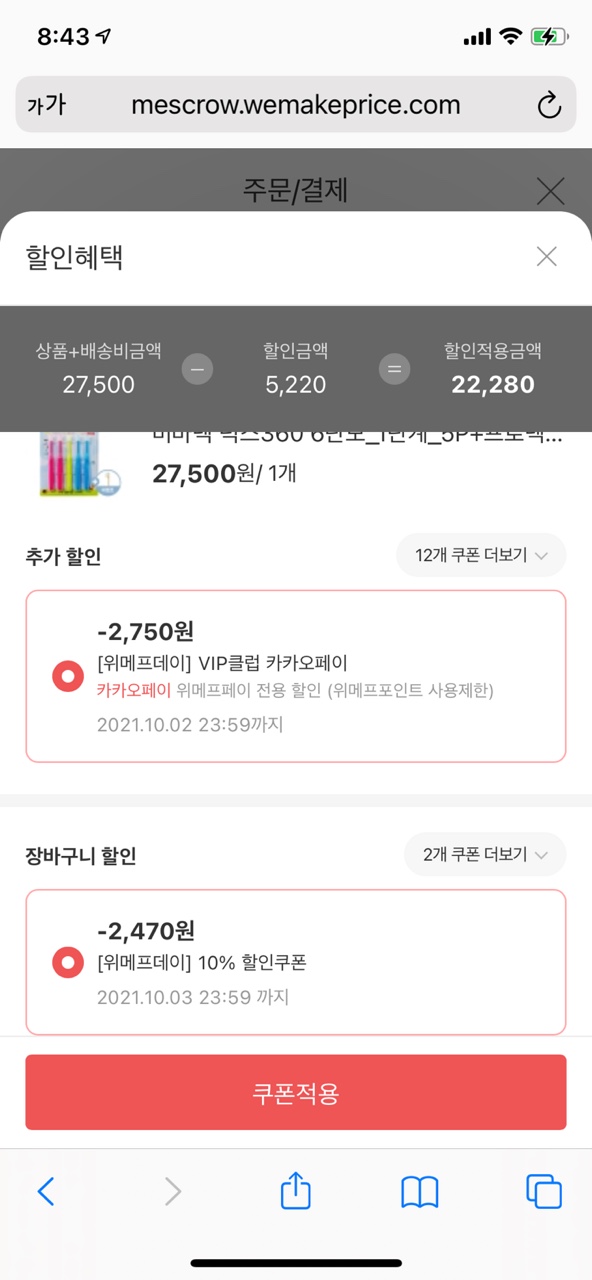
Task: Open the reader text size 가가 control
Action: [x=46, y=104]
